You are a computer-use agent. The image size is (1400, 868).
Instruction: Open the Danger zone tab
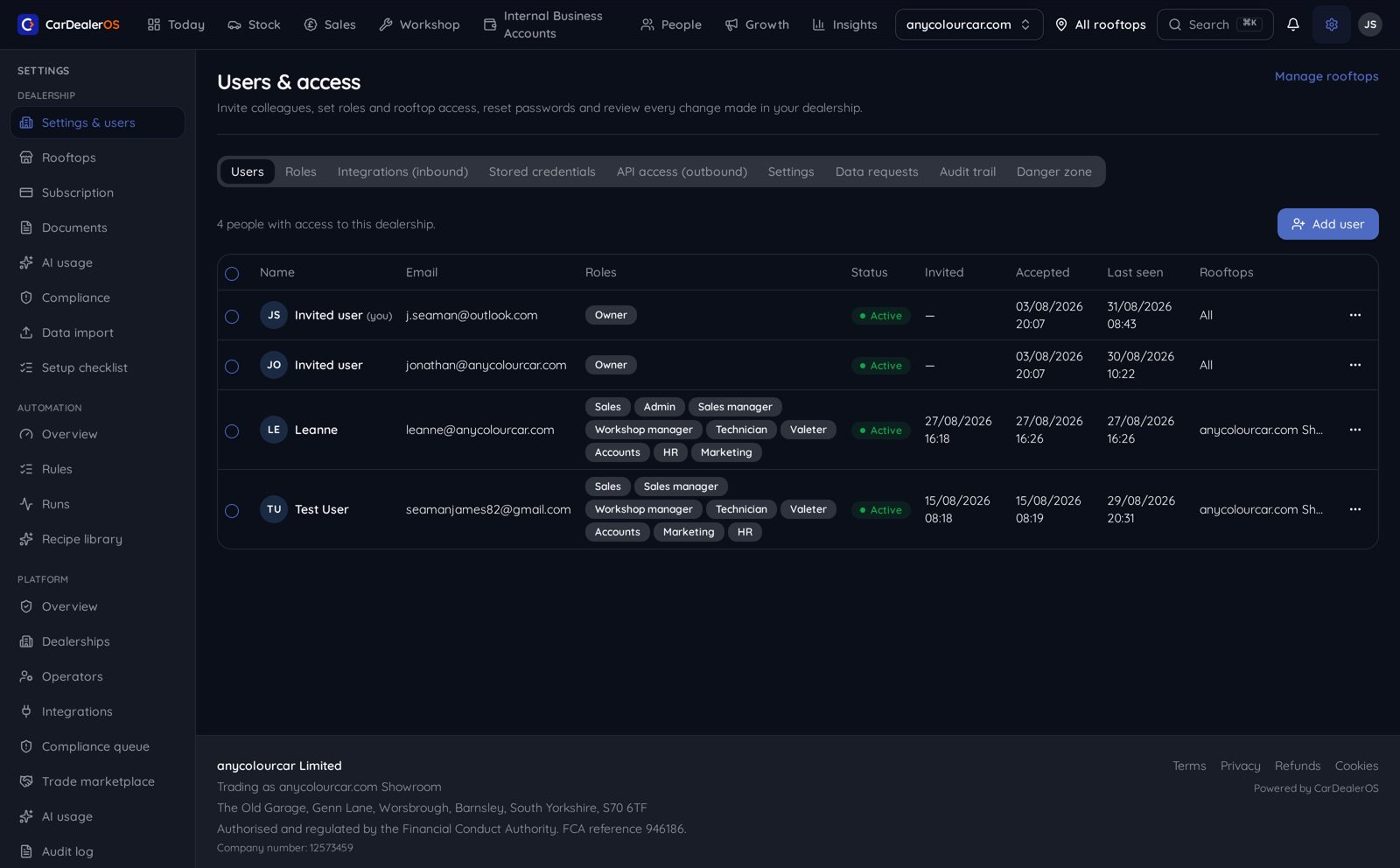tap(1053, 171)
